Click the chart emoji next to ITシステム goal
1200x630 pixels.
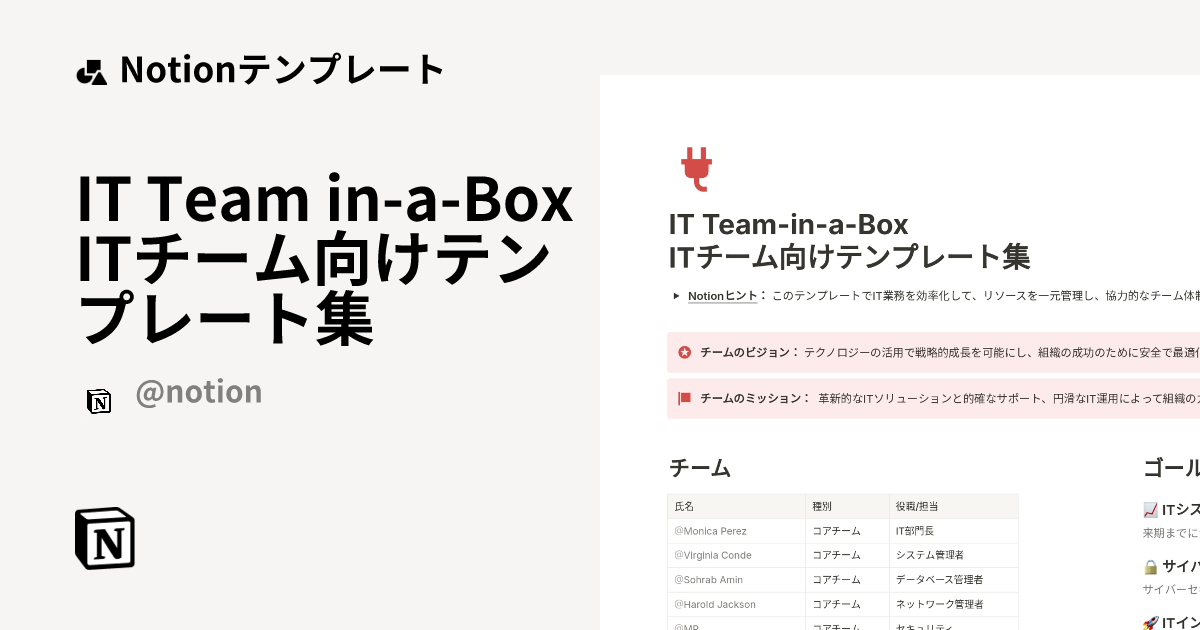[1148, 509]
